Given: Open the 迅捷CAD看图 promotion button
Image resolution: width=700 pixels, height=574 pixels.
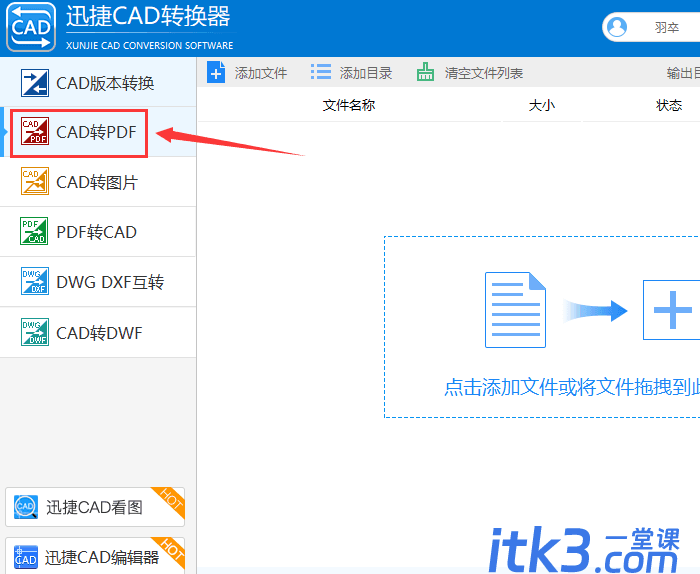Looking at the screenshot, I should click(95, 507).
